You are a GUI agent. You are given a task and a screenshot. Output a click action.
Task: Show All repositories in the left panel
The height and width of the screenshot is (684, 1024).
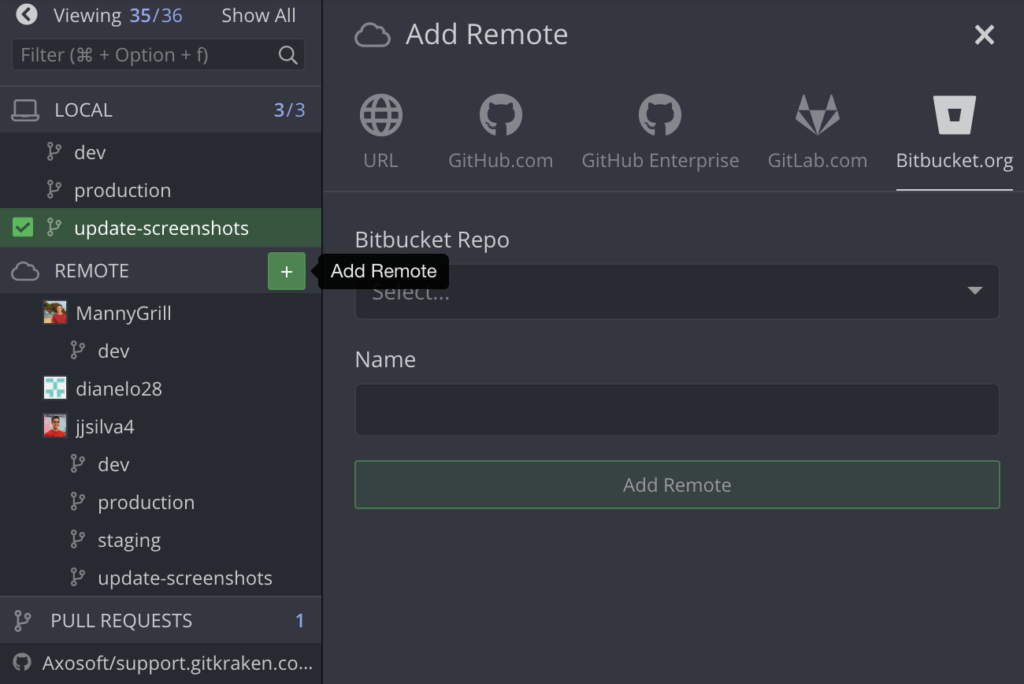tap(257, 15)
